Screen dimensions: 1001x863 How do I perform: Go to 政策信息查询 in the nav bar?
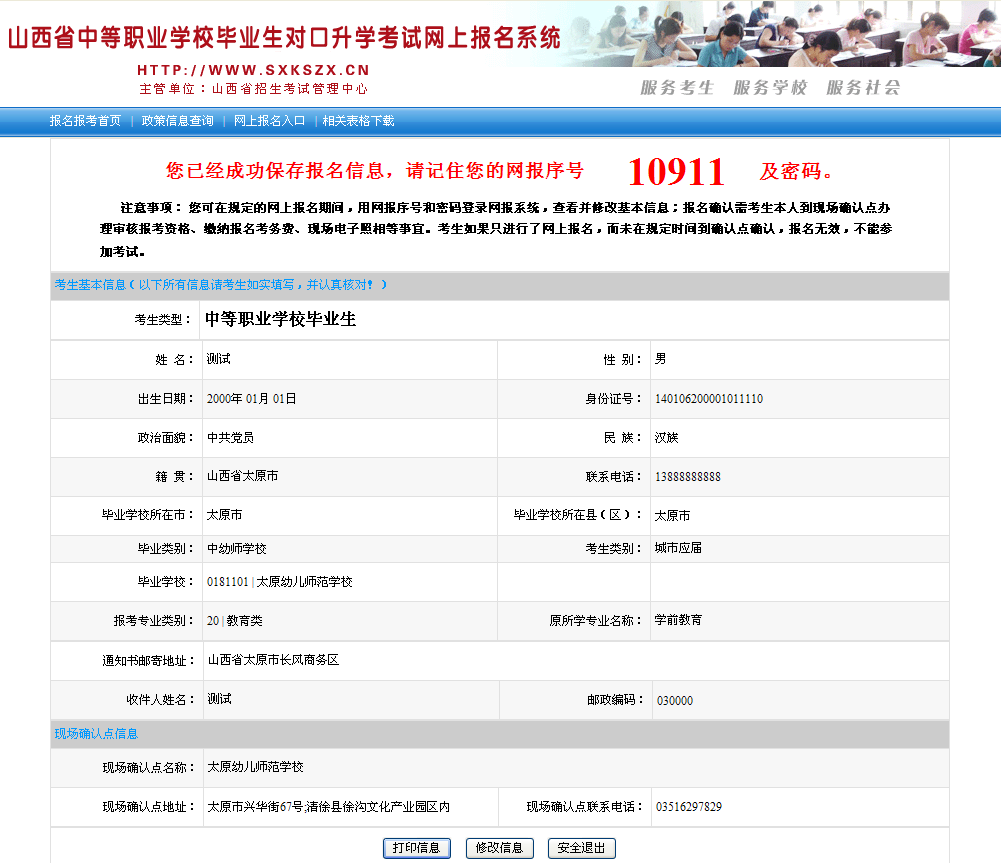[x=177, y=121]
